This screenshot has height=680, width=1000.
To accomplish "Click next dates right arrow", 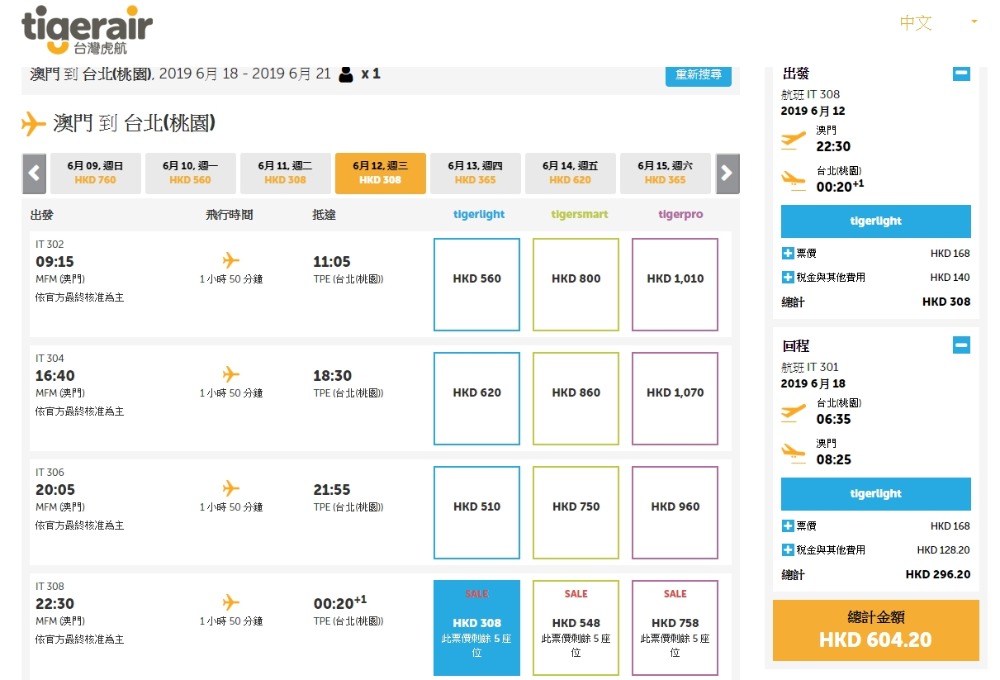I will pyautogui.click(x=727, y=173).
